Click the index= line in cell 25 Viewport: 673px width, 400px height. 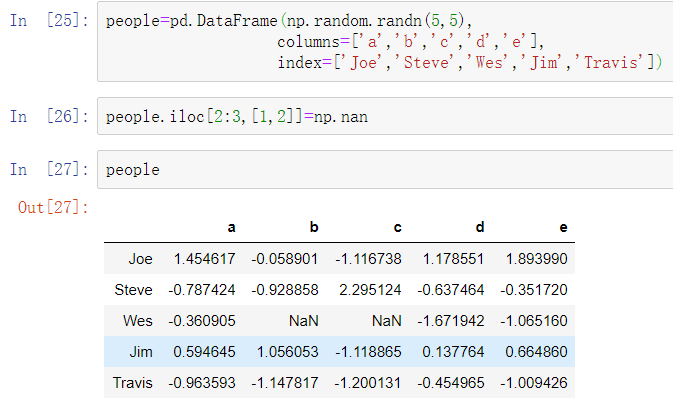[x=470, y=63]
